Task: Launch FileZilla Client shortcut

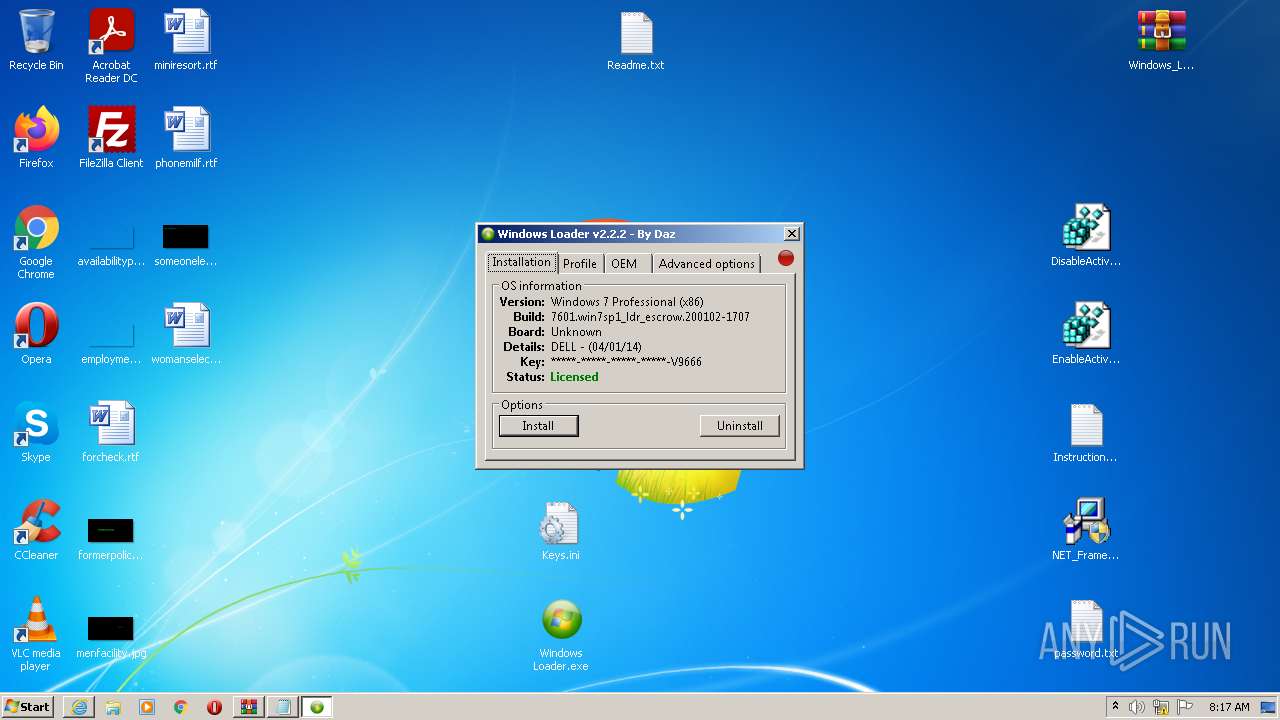Action: click(x=111, y=138)
